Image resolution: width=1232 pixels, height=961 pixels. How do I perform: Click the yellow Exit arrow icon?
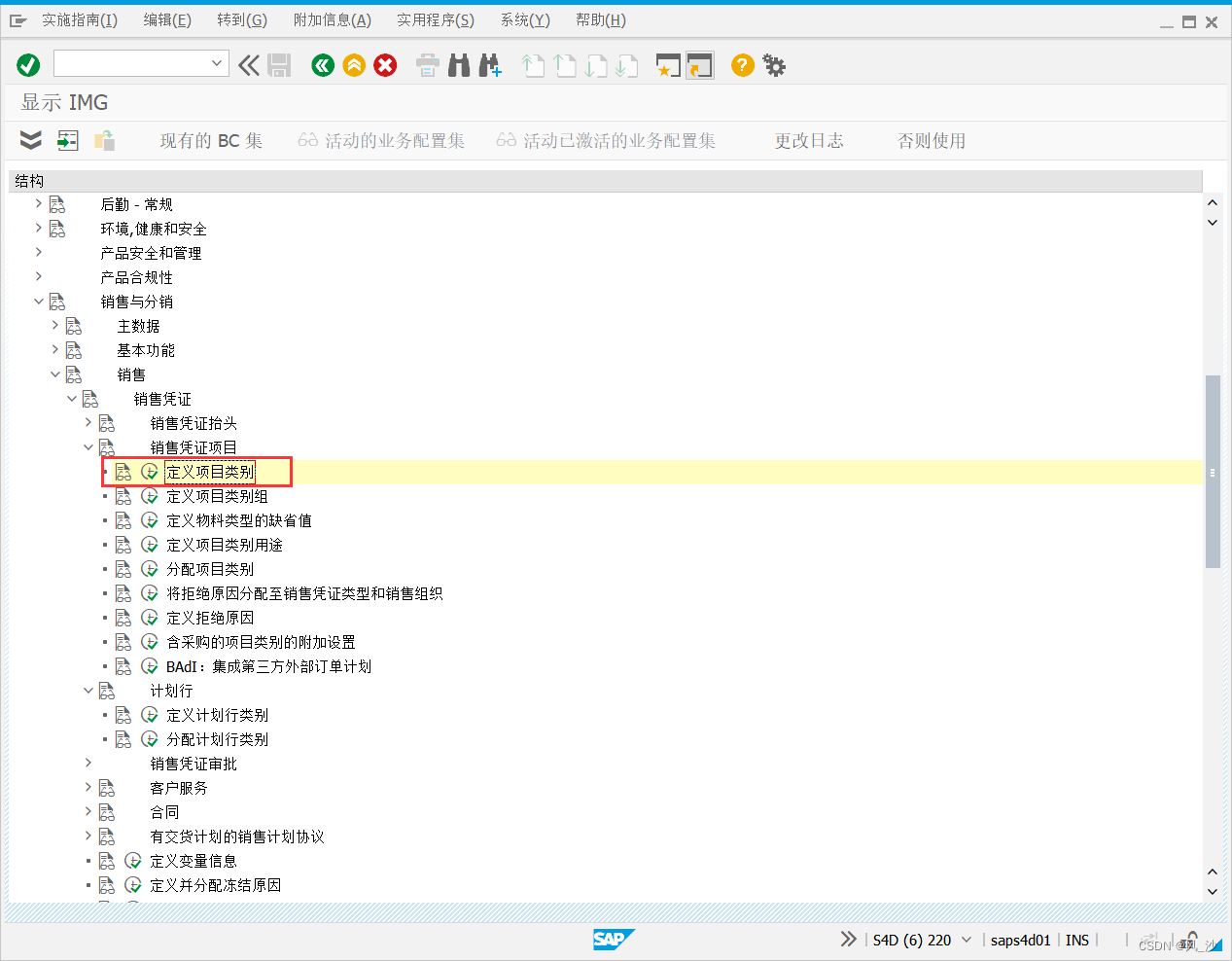click(x=353, y=65)
